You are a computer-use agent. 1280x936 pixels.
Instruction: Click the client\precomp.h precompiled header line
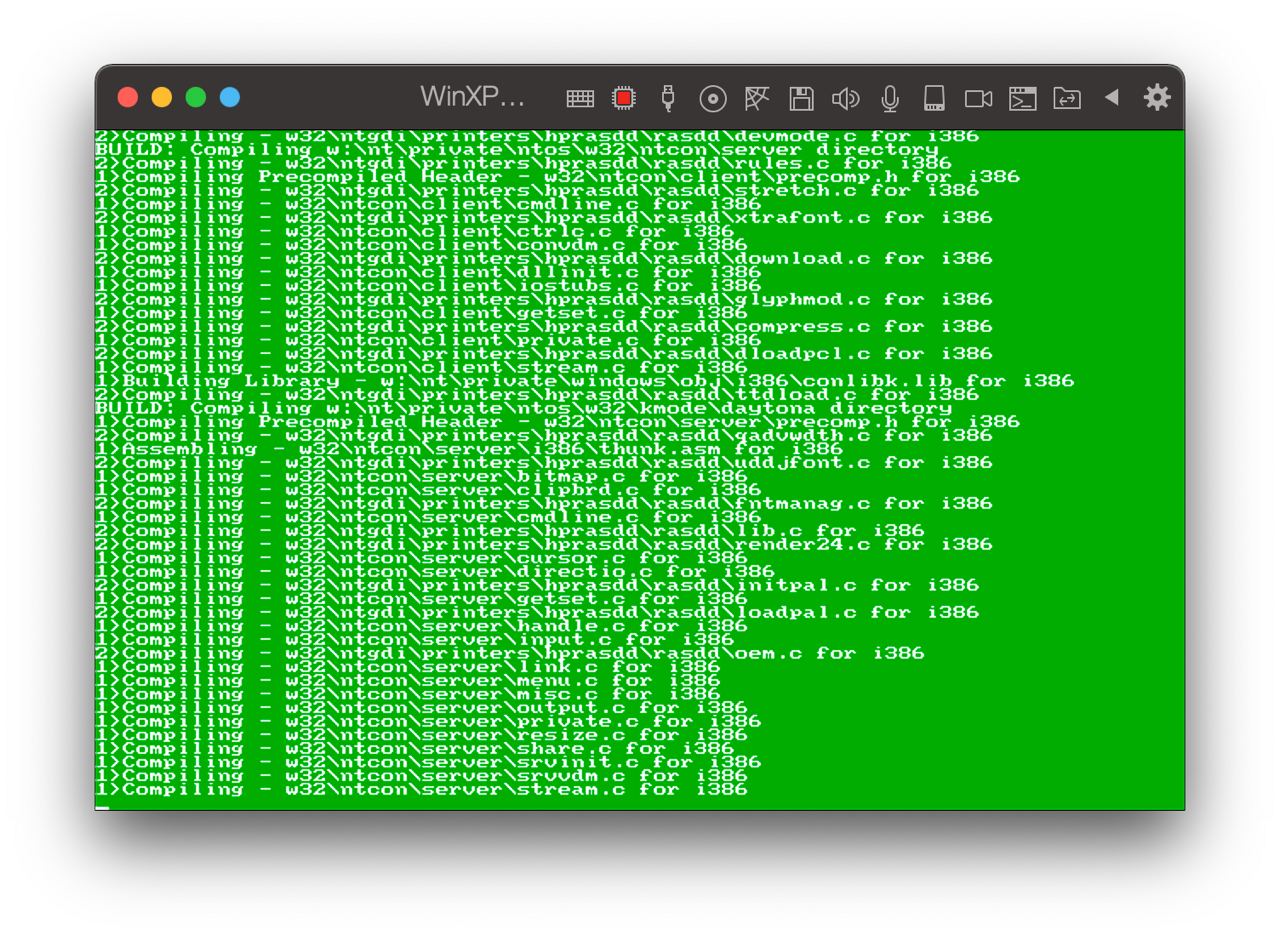(557, 176)
